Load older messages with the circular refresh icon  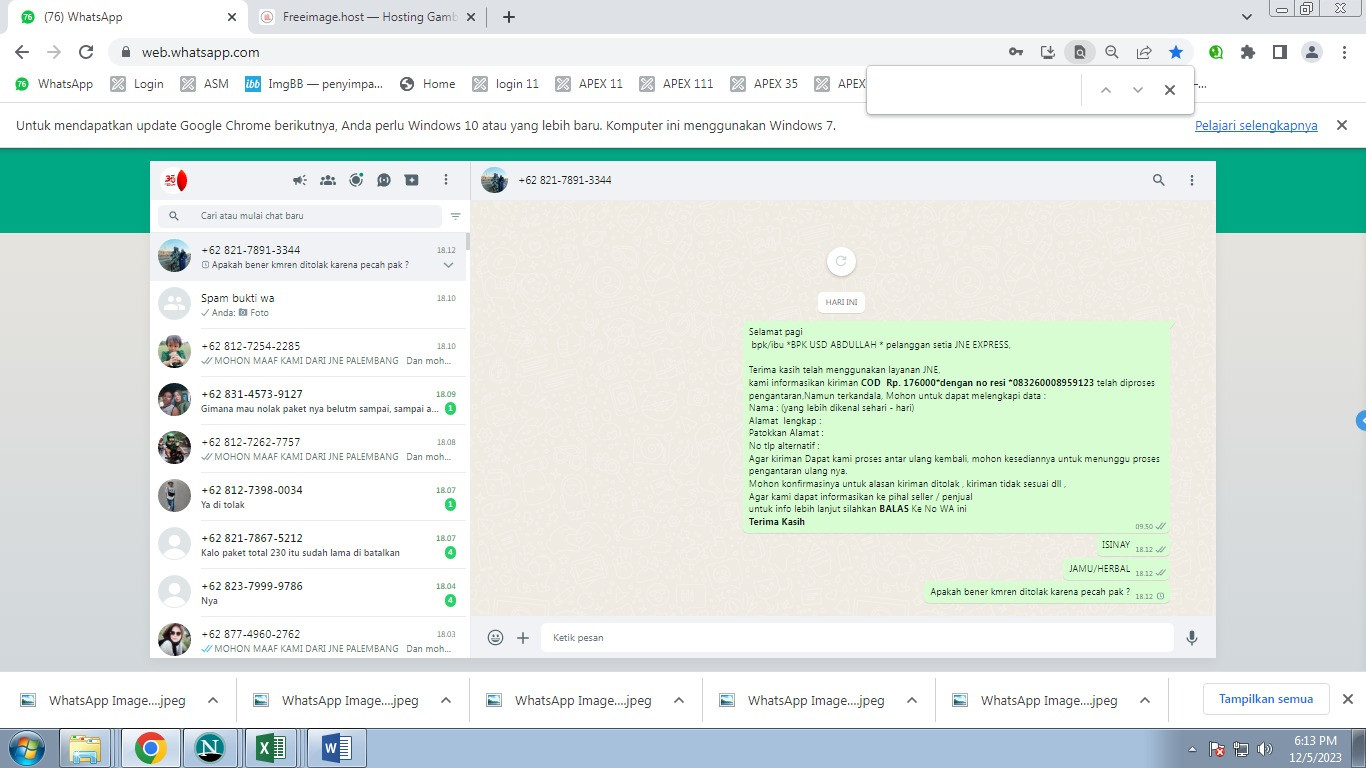tap(841, 262)
